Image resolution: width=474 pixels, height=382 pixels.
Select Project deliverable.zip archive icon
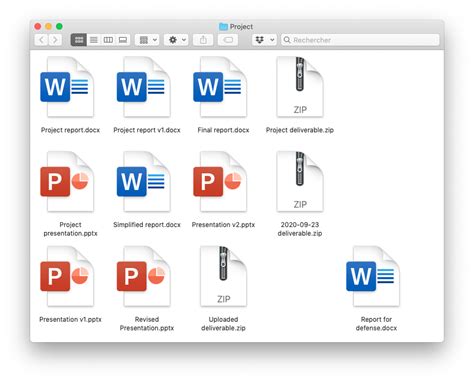click(x=300, y=87)
